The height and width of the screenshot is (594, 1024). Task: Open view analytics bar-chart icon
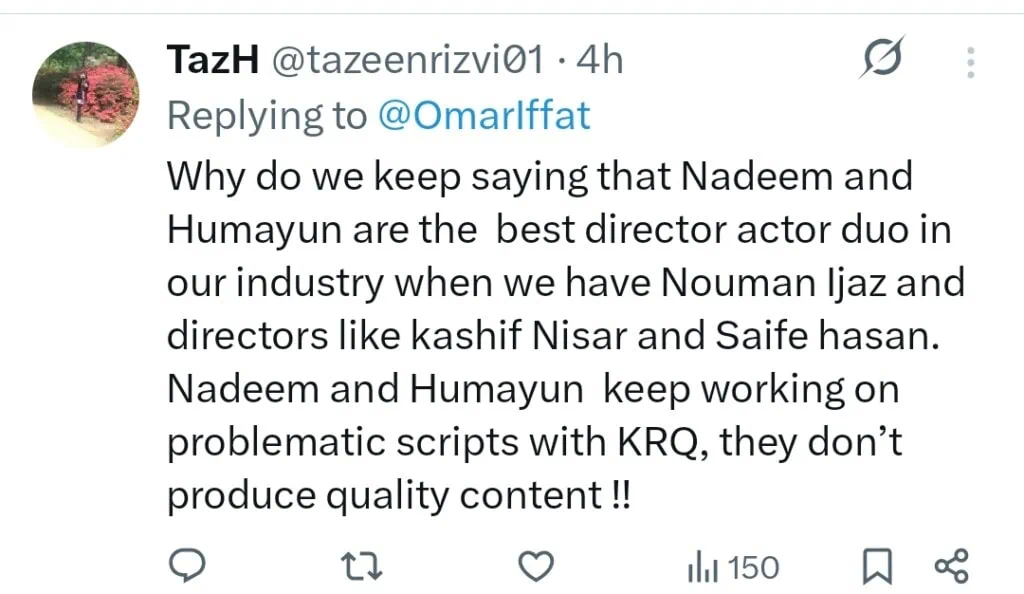(701, 569)
